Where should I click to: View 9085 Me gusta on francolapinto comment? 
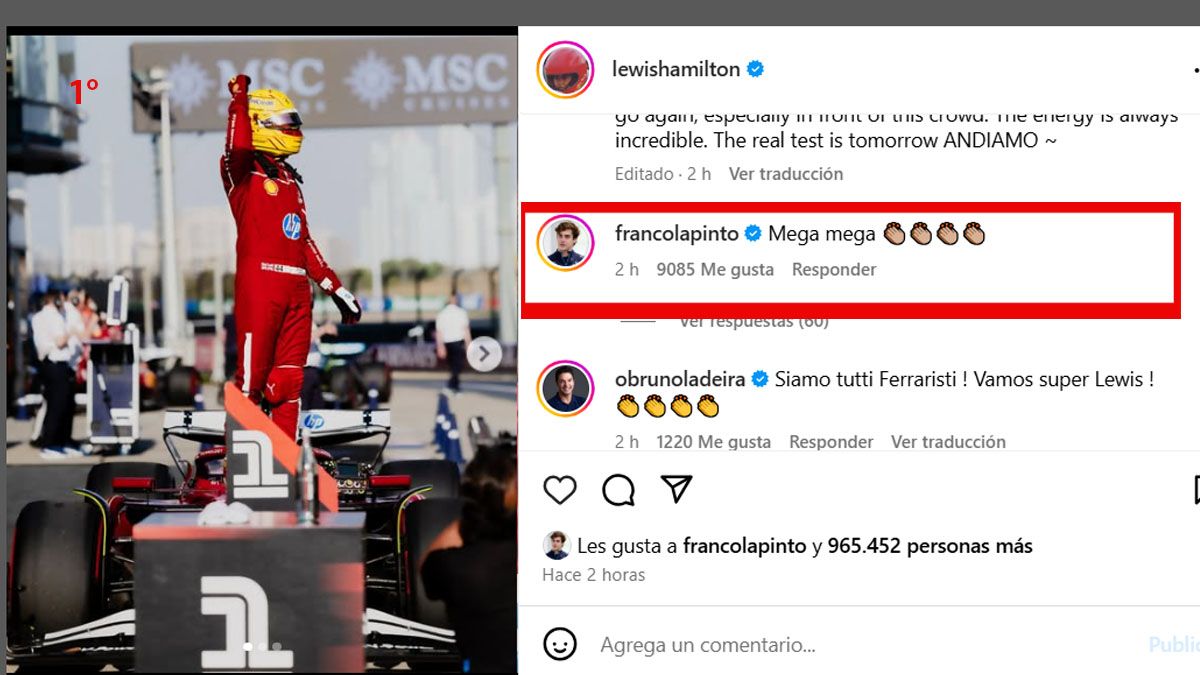pos(715,270)
